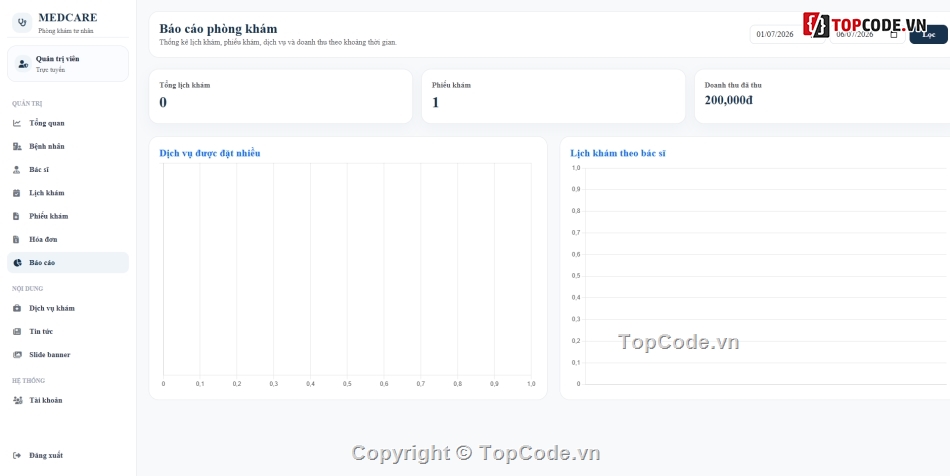Viewport: 950px width, 476px height.
Task: Click the MEDCARE brand title
Action: [67, 18]
